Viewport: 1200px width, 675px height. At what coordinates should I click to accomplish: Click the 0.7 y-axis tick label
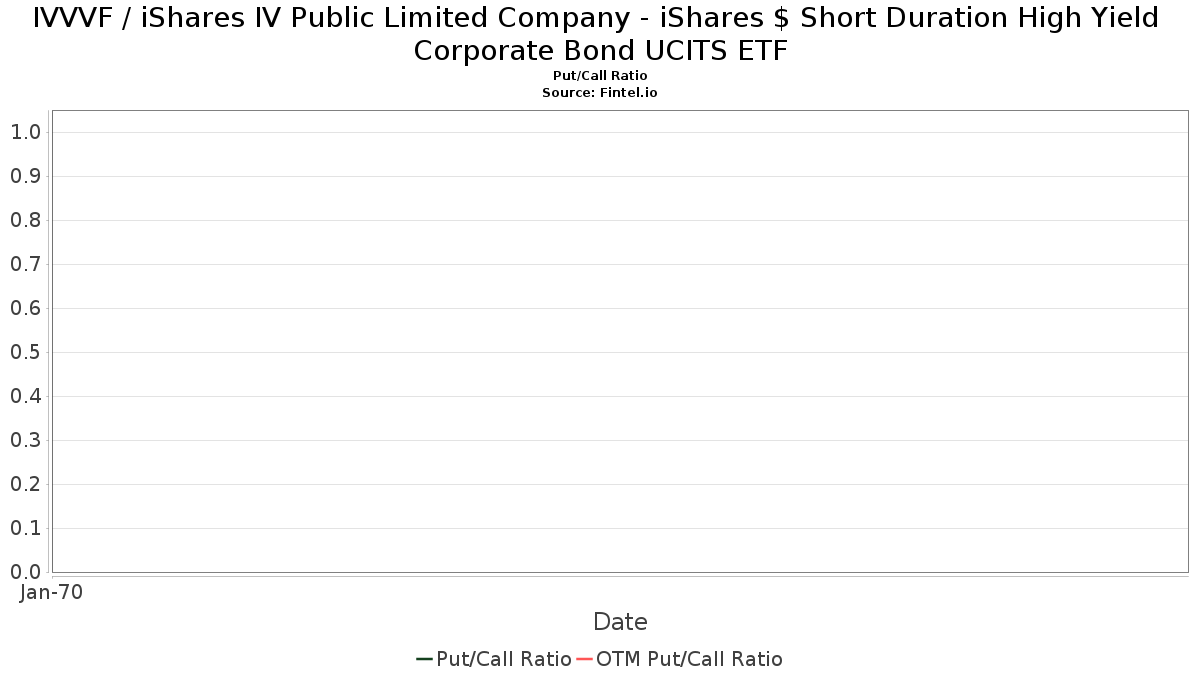[25, 264]
